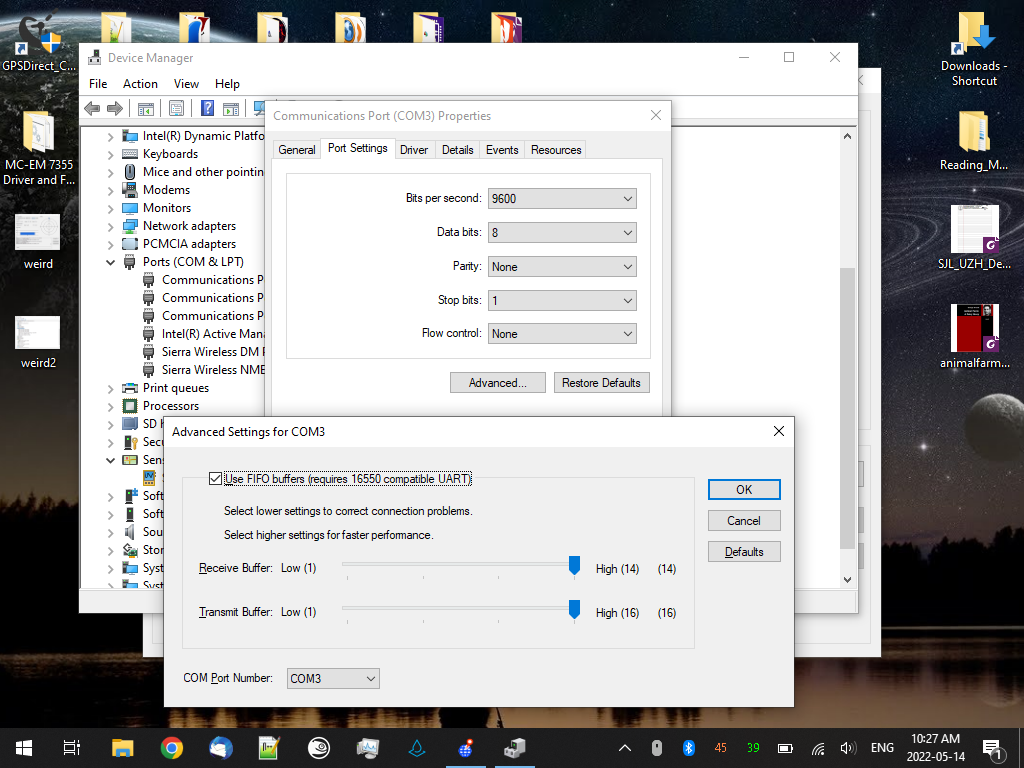Open the Properties toolbar icon in Device Manager
Viewport: 1024px width, 768px height.
[x=176, y=108]
